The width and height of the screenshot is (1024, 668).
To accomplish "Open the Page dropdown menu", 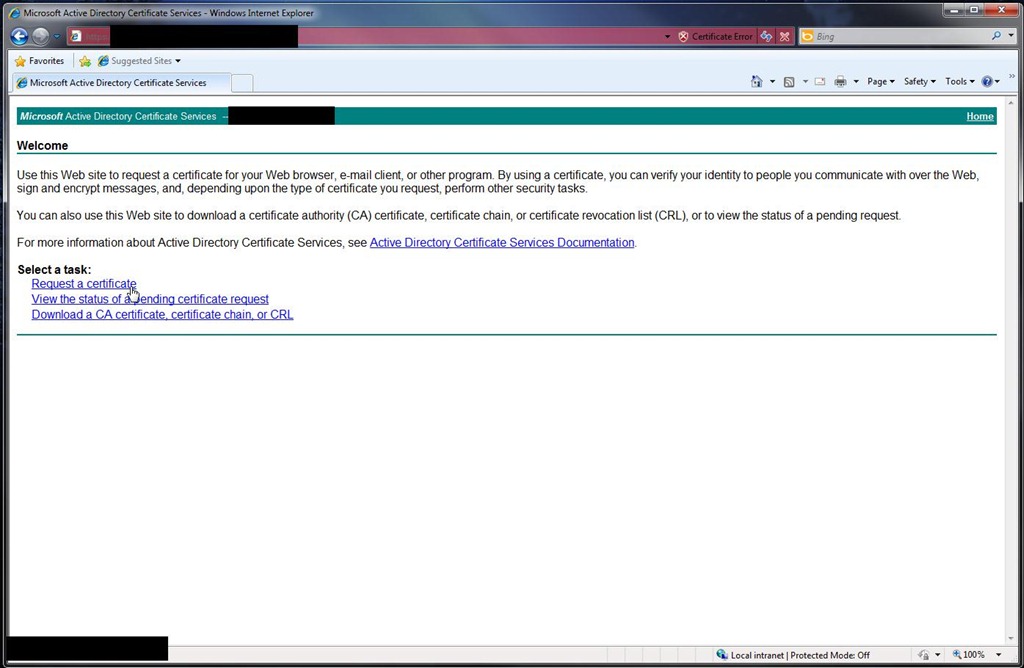I will click(x=880, y=82).
